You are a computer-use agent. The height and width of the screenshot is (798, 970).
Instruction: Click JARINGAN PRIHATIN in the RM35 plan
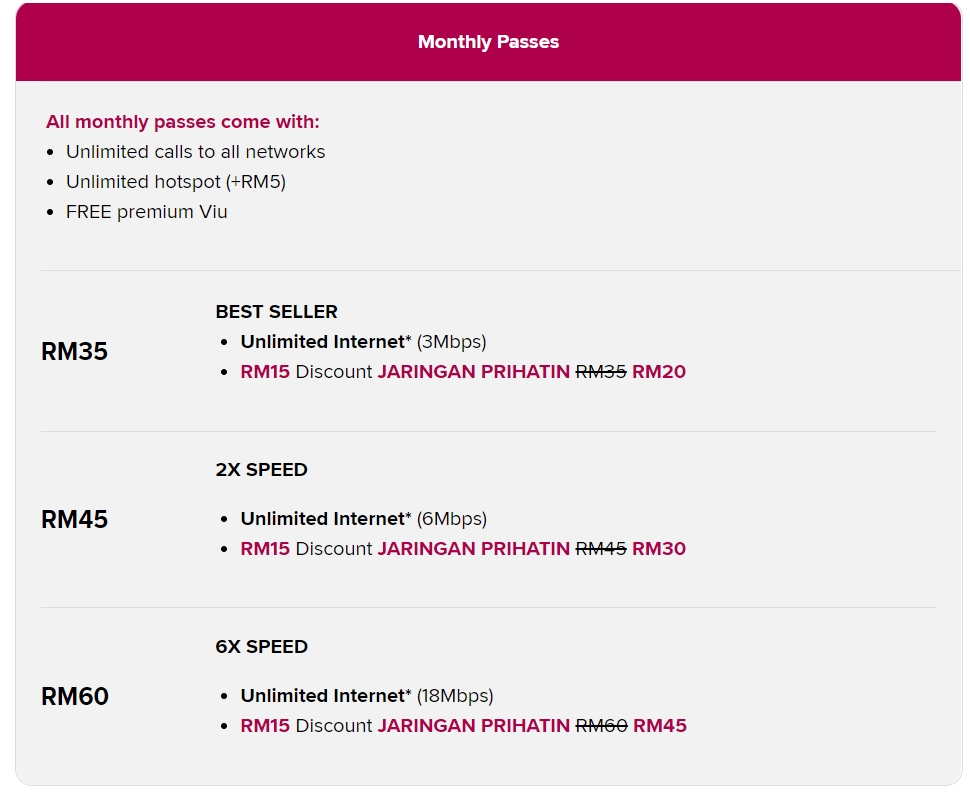(x=473, y=372)
